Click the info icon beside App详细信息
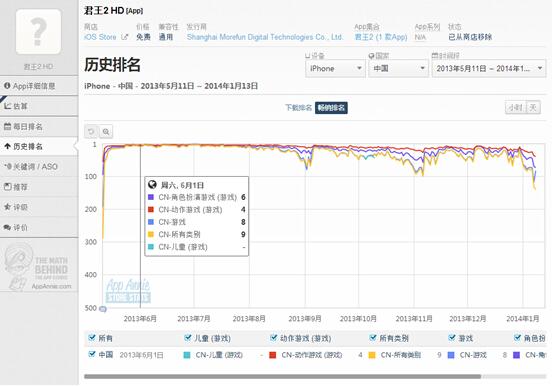The height and width of the screenshot is (386, 552). tap(7, 86)
